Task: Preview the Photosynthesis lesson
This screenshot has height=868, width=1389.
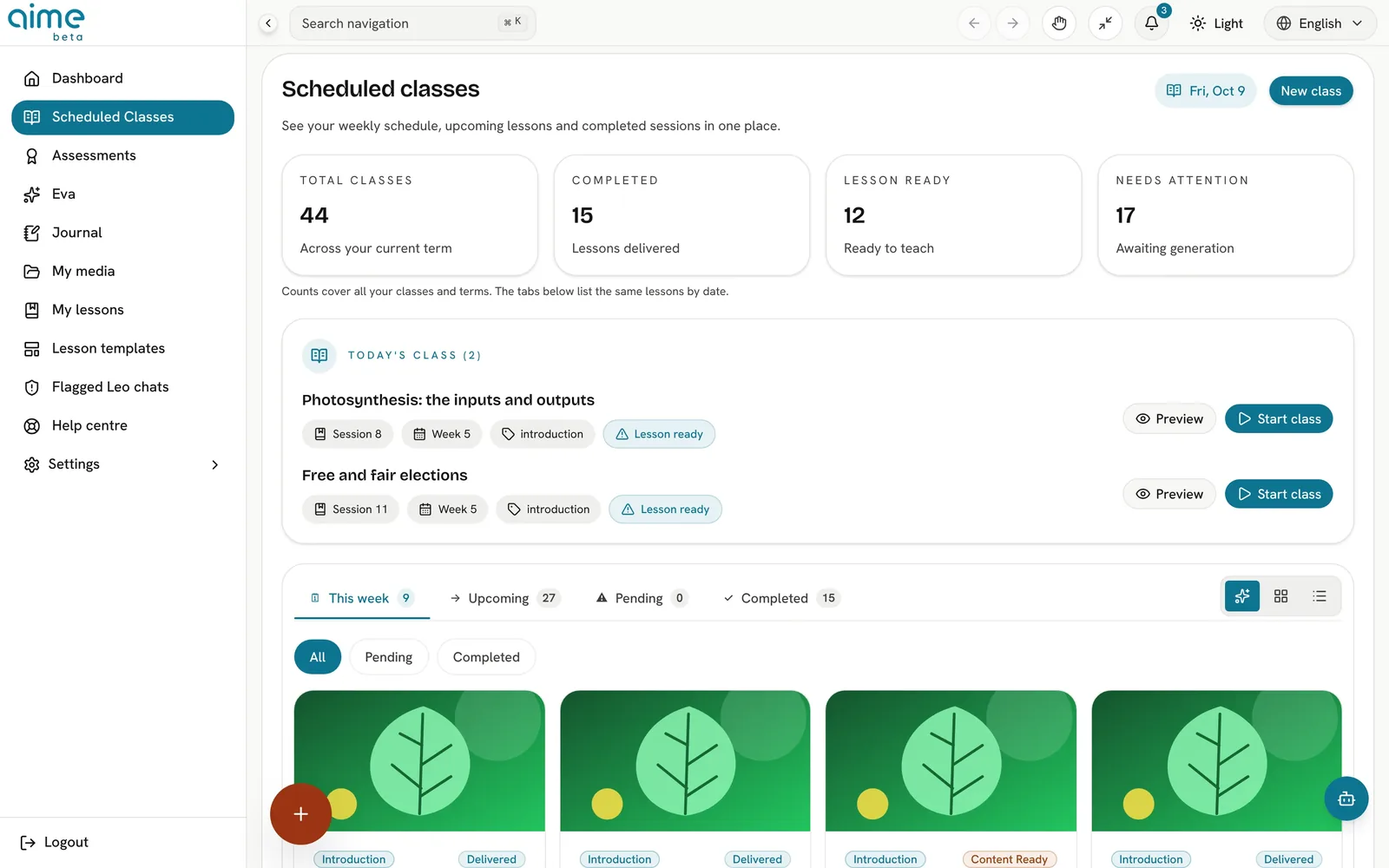Action: [1169, 419]
